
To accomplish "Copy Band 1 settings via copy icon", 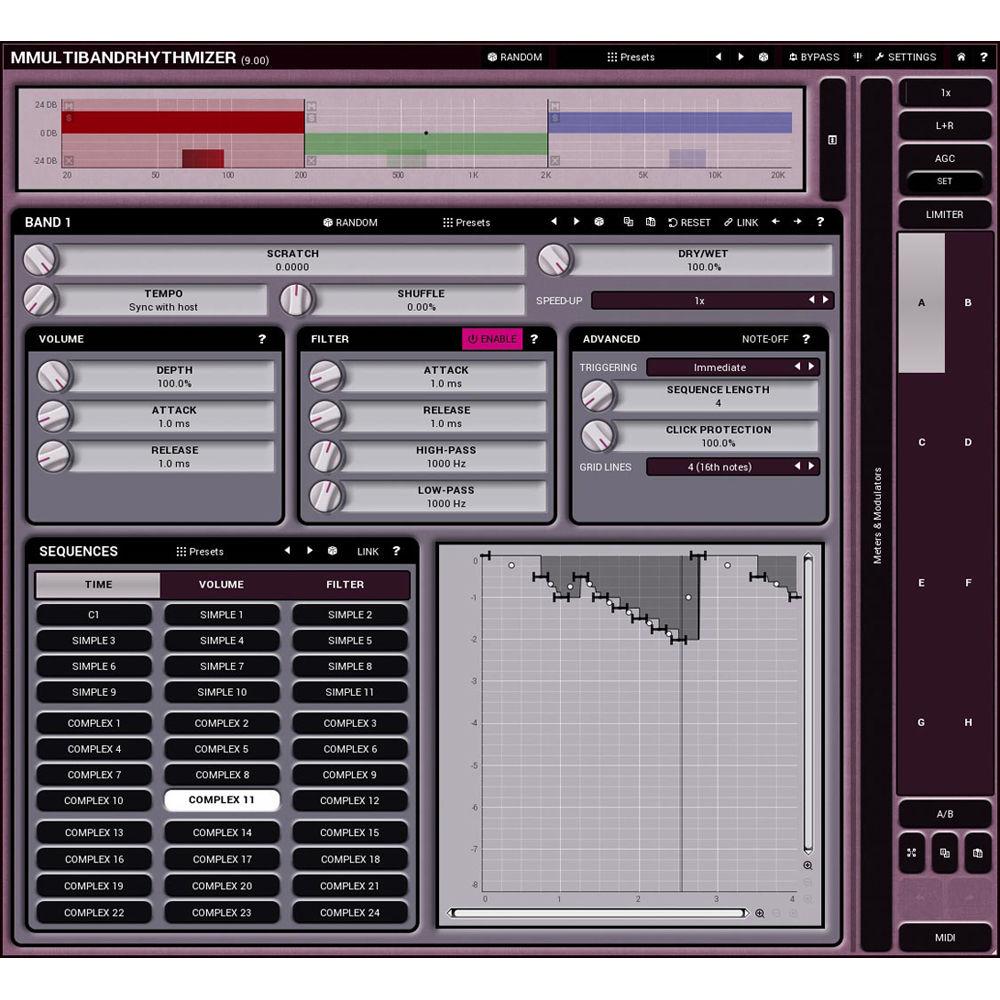I will click(627, 222).
